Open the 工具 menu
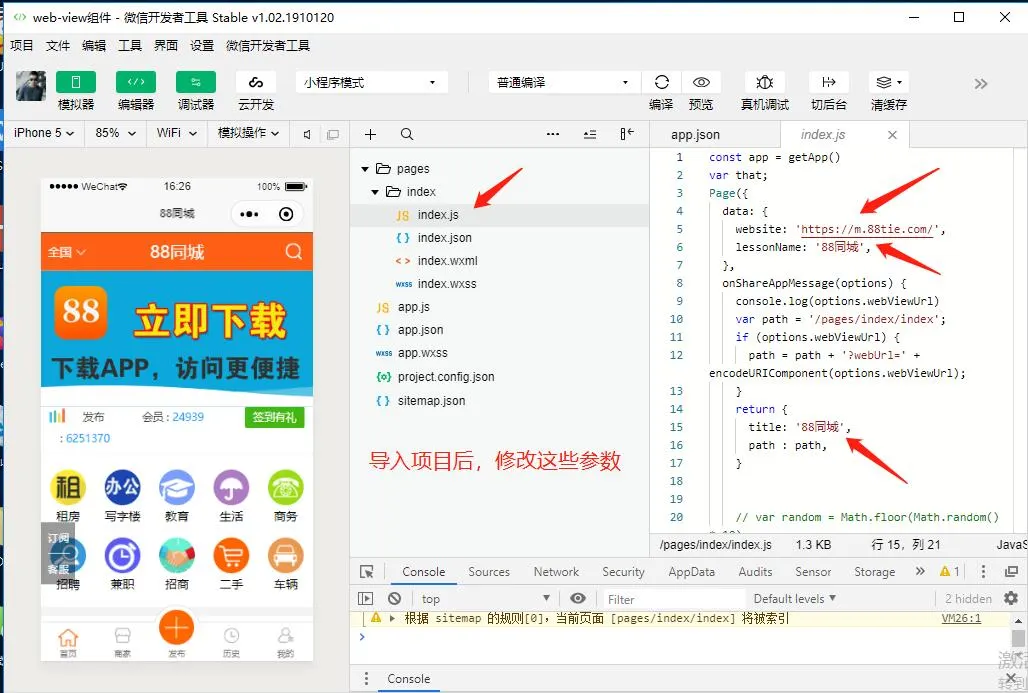1028x693 pixels. tap(130, 45)
